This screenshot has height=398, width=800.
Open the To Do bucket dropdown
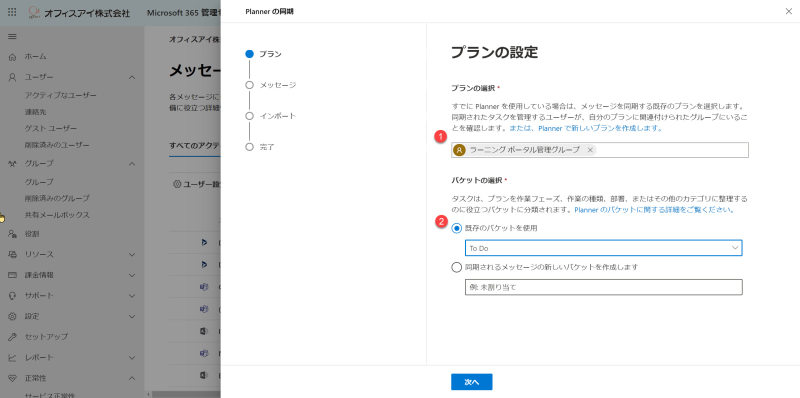603,248
